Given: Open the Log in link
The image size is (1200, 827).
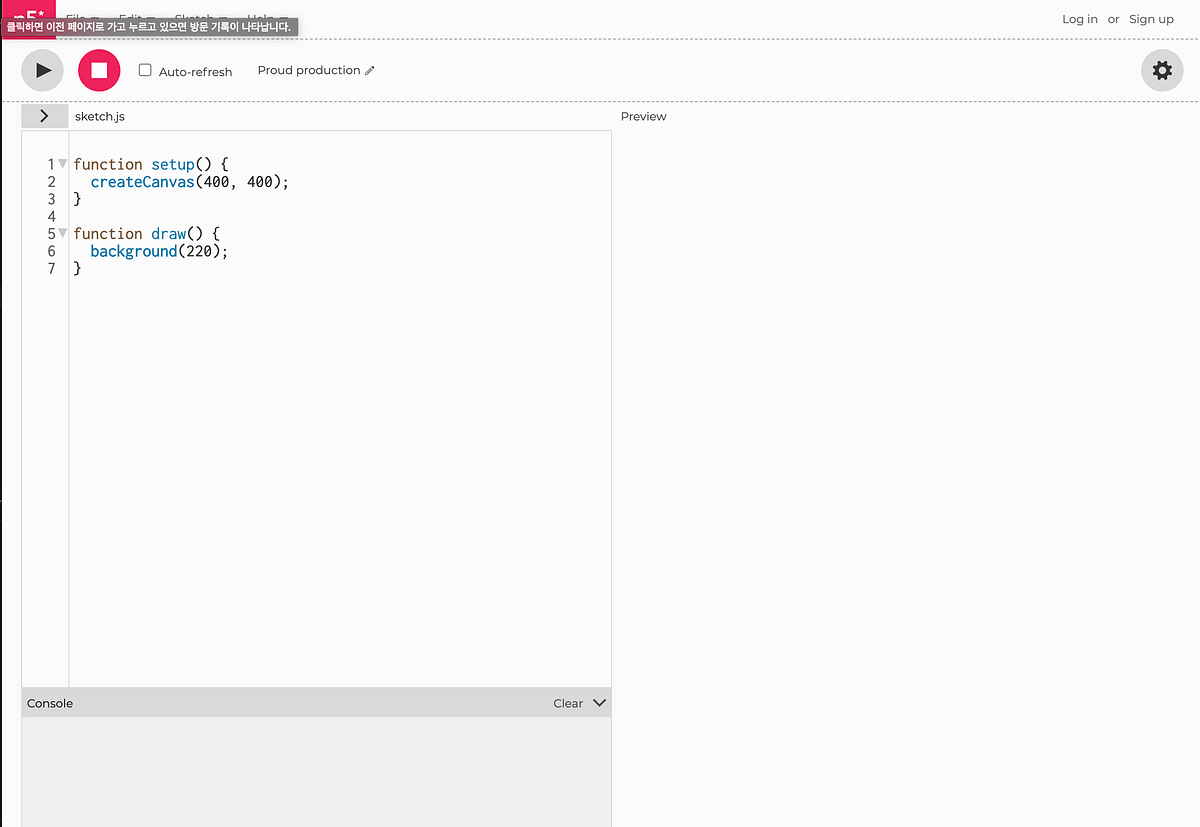Looking at the screenshot, I should point(1080,19).
